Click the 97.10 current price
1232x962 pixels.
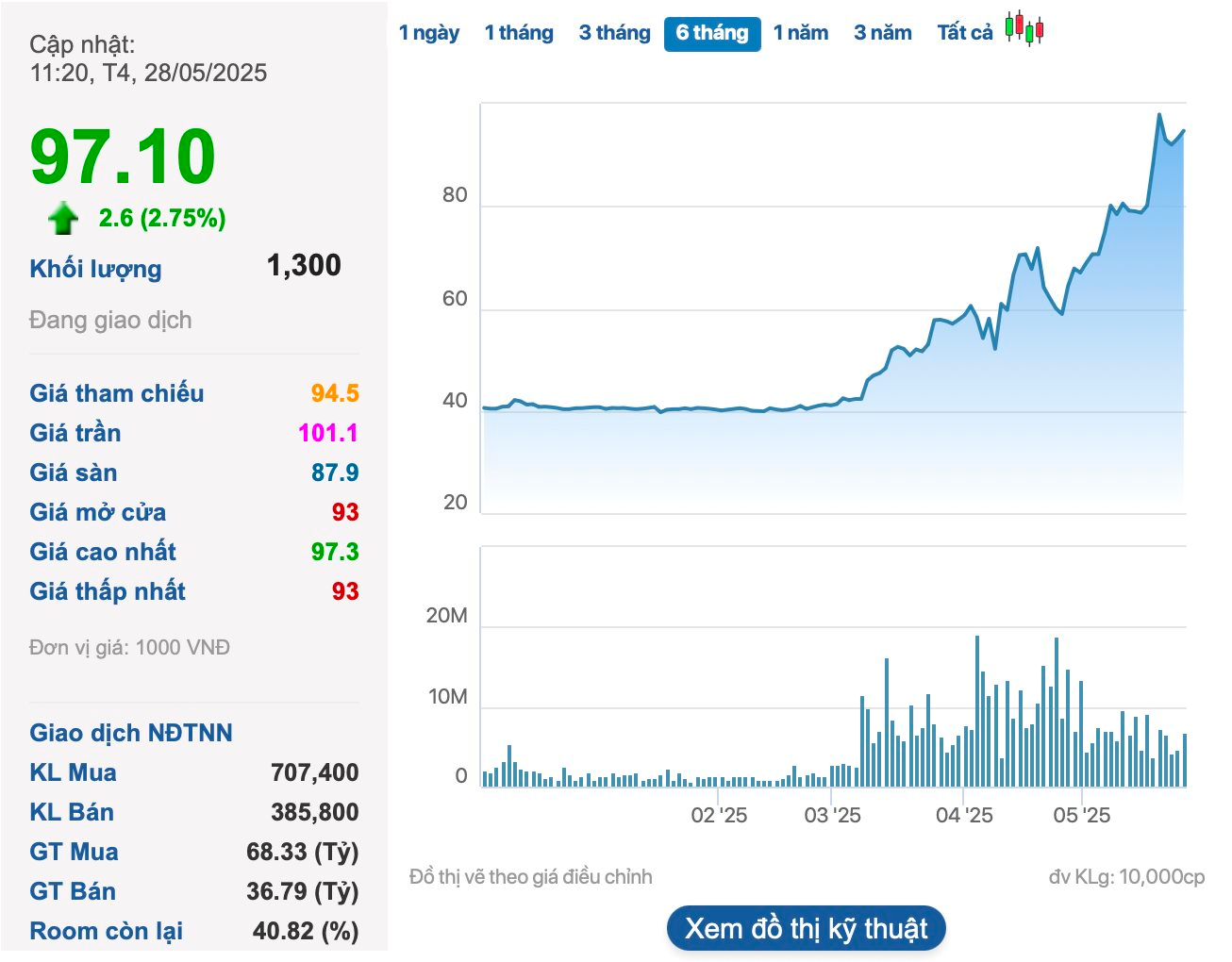pos(123,157)
